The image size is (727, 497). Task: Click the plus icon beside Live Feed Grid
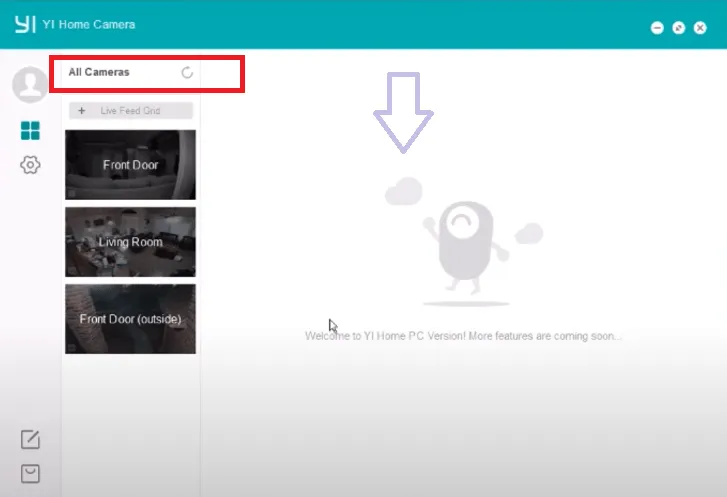(x=82, y=110)
